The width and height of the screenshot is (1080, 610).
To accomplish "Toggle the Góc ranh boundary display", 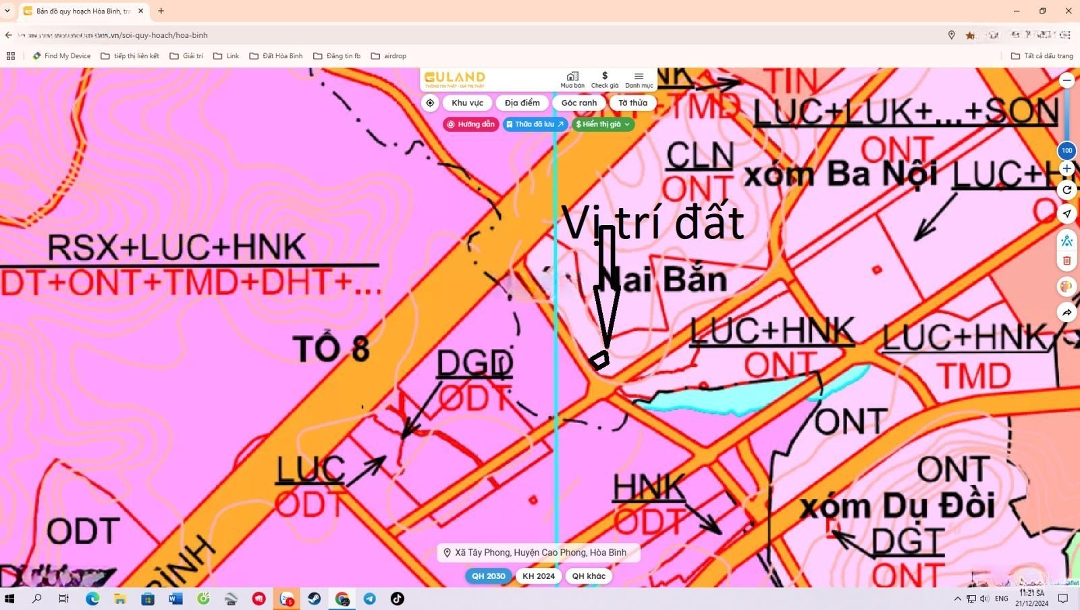I will point(579,103).
